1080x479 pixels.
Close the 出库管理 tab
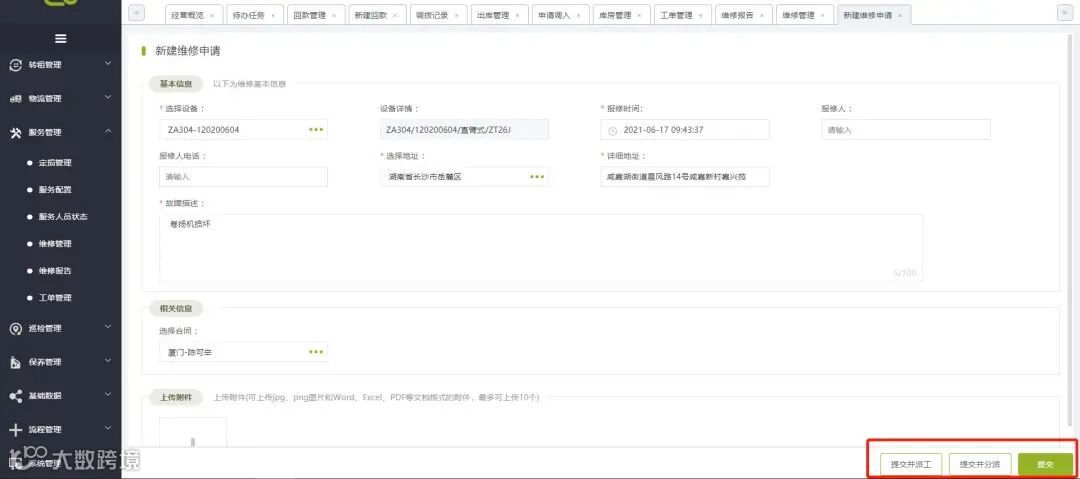click(517, 15)
